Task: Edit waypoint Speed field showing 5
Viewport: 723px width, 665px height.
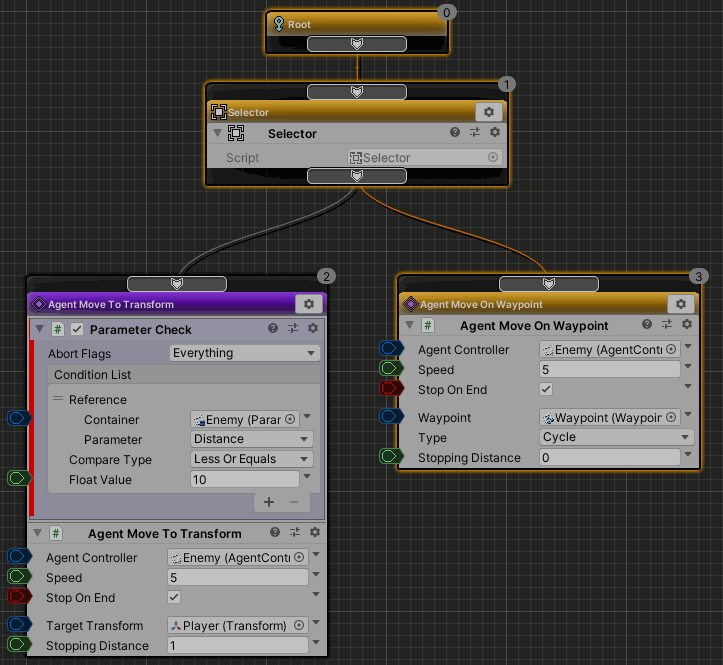Action: pos(610,369)
